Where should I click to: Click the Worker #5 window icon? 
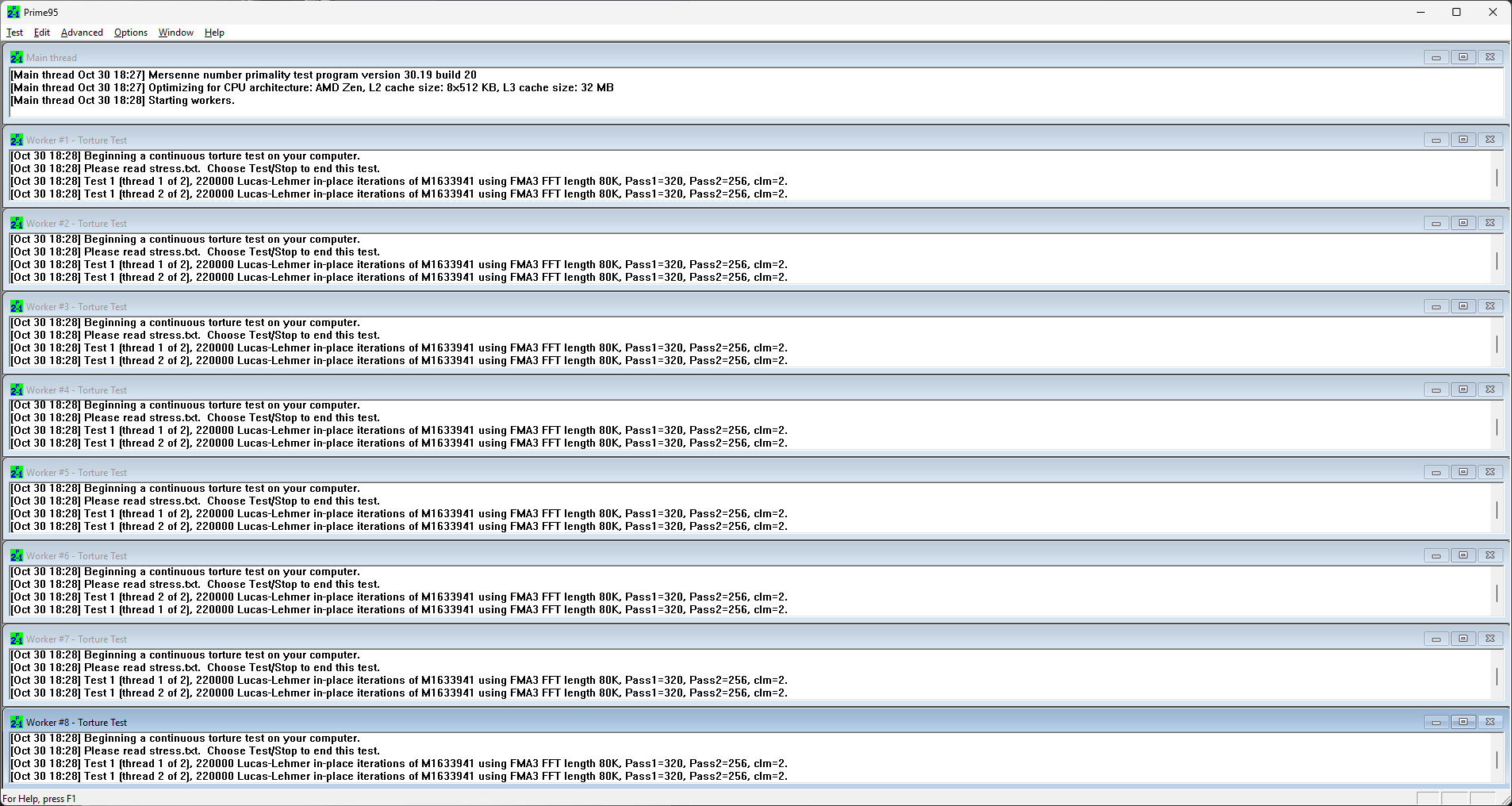pyautogui.click(x=17, y=472)
